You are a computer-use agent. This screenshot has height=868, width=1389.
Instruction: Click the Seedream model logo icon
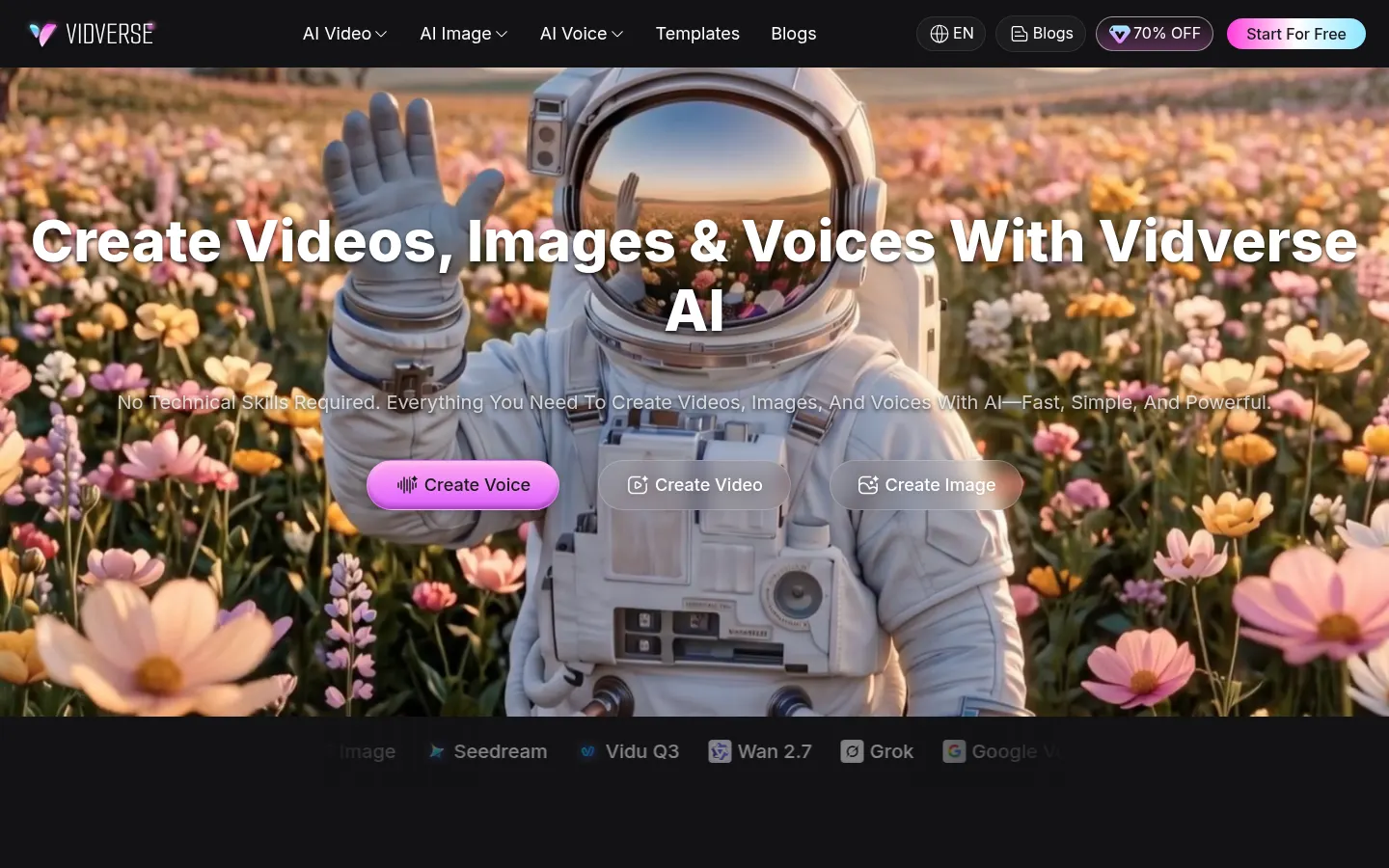tap(436, 751)
